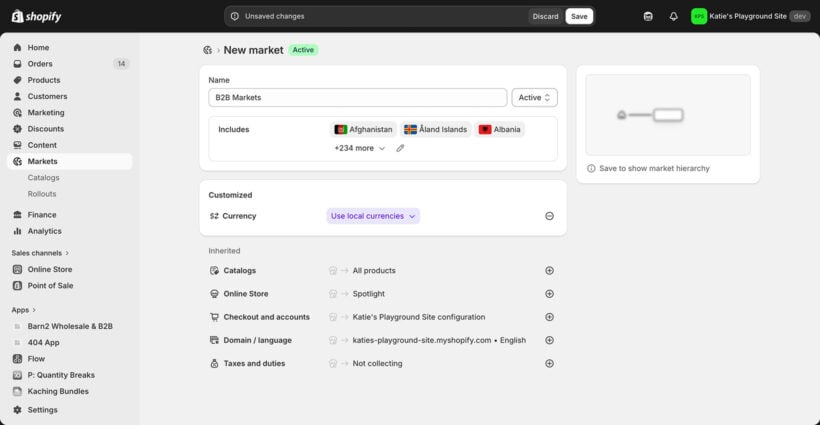Click the Analytics bar chart icon in sidebar
This screenshot has width=820, height=425.
coord(17,231)
